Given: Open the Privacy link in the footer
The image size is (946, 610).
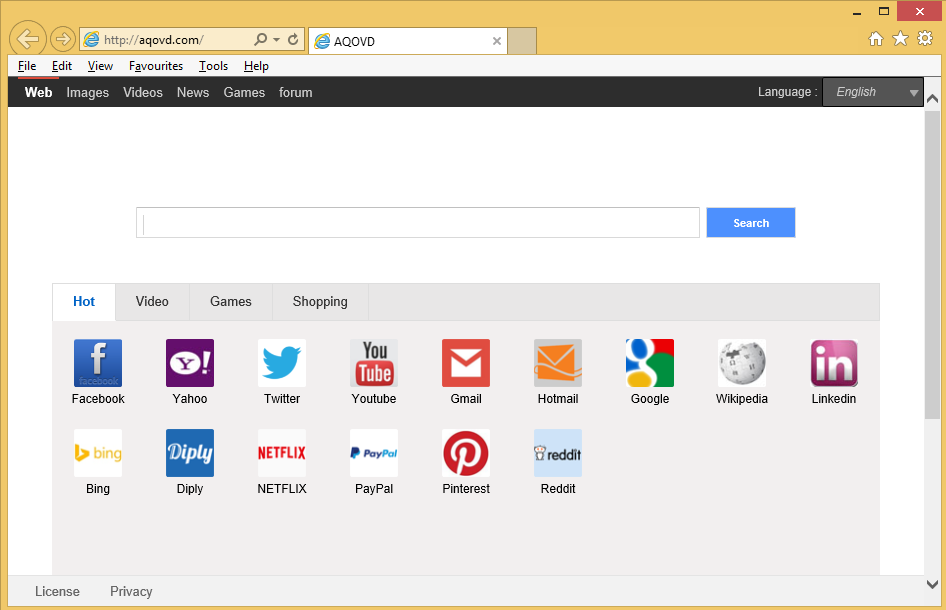Looking at the screenshot, I should (131, 591).
